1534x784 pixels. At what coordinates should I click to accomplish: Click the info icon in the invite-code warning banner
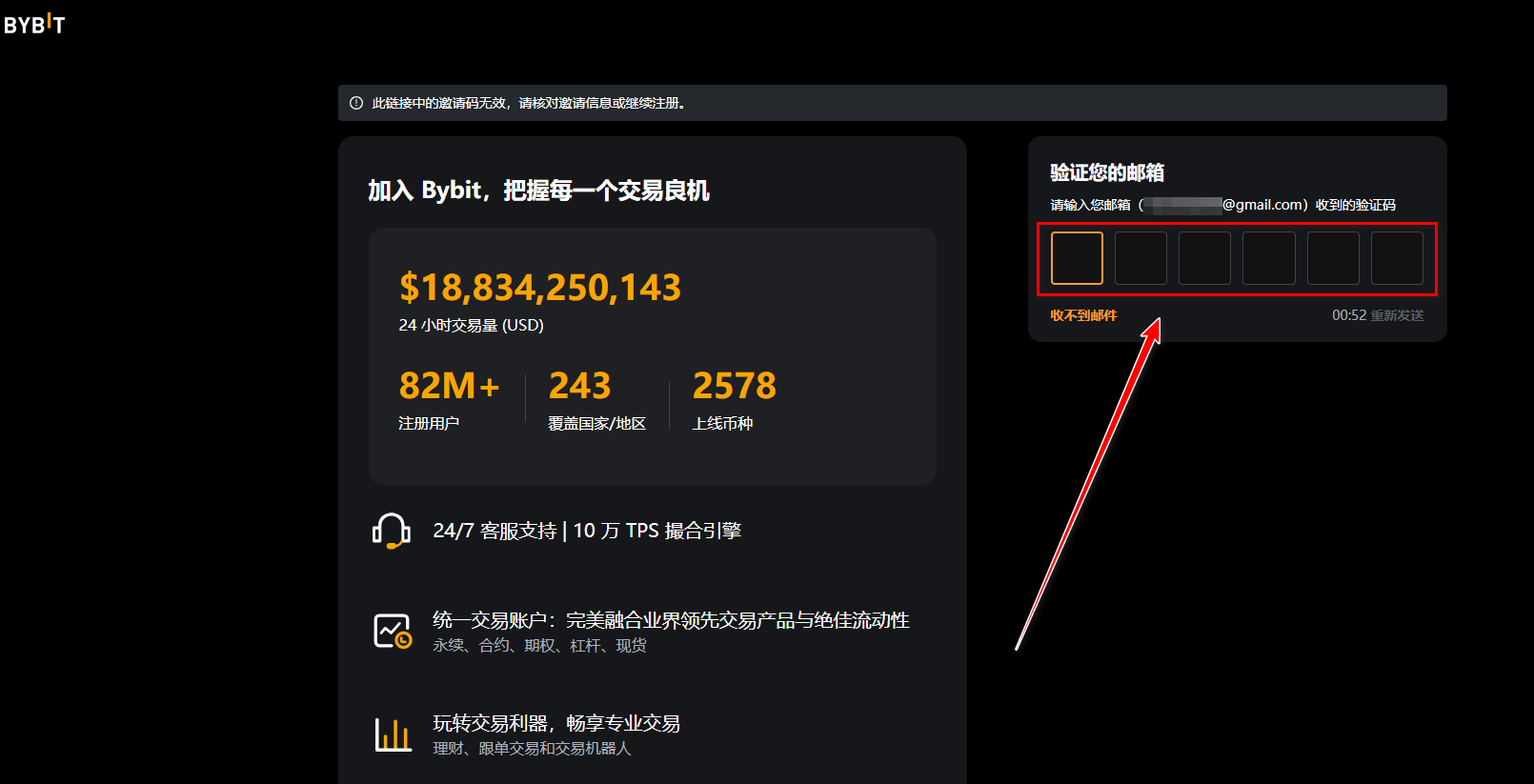coord(356,103)
